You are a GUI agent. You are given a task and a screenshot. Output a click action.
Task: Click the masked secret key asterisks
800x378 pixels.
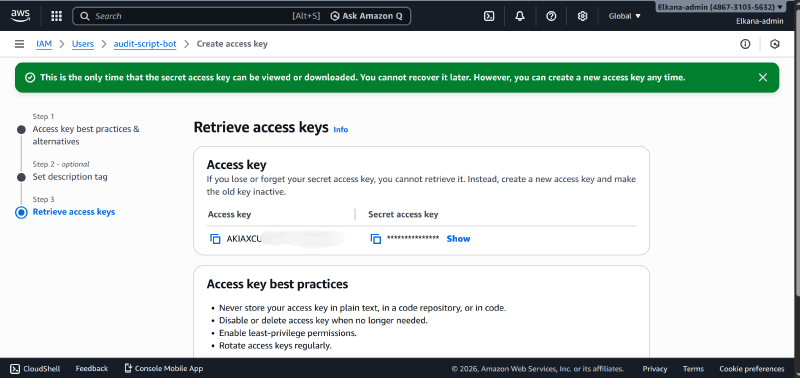point(413,238)
